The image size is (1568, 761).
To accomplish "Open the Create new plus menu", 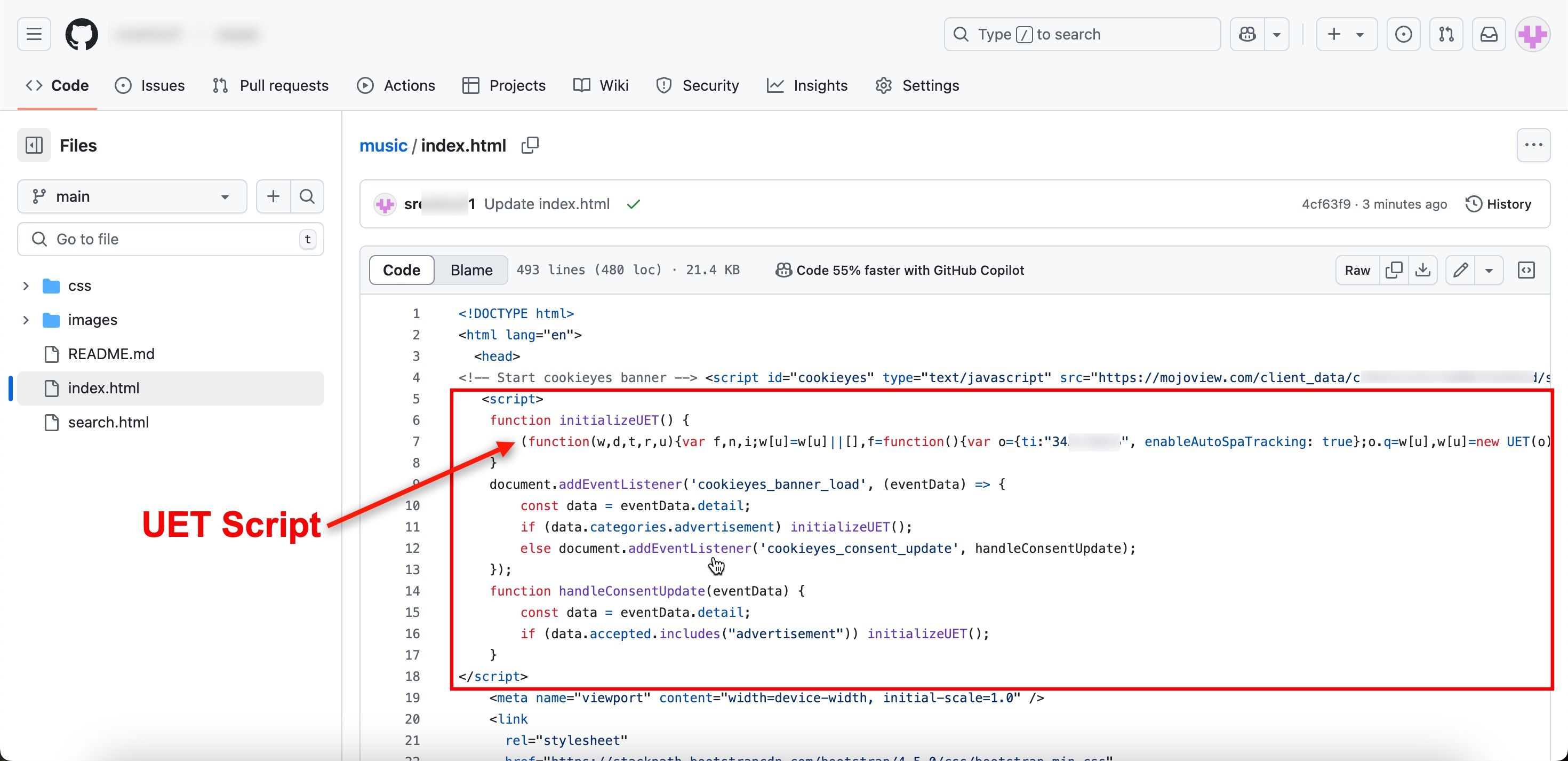I will tap(1347, 34).
